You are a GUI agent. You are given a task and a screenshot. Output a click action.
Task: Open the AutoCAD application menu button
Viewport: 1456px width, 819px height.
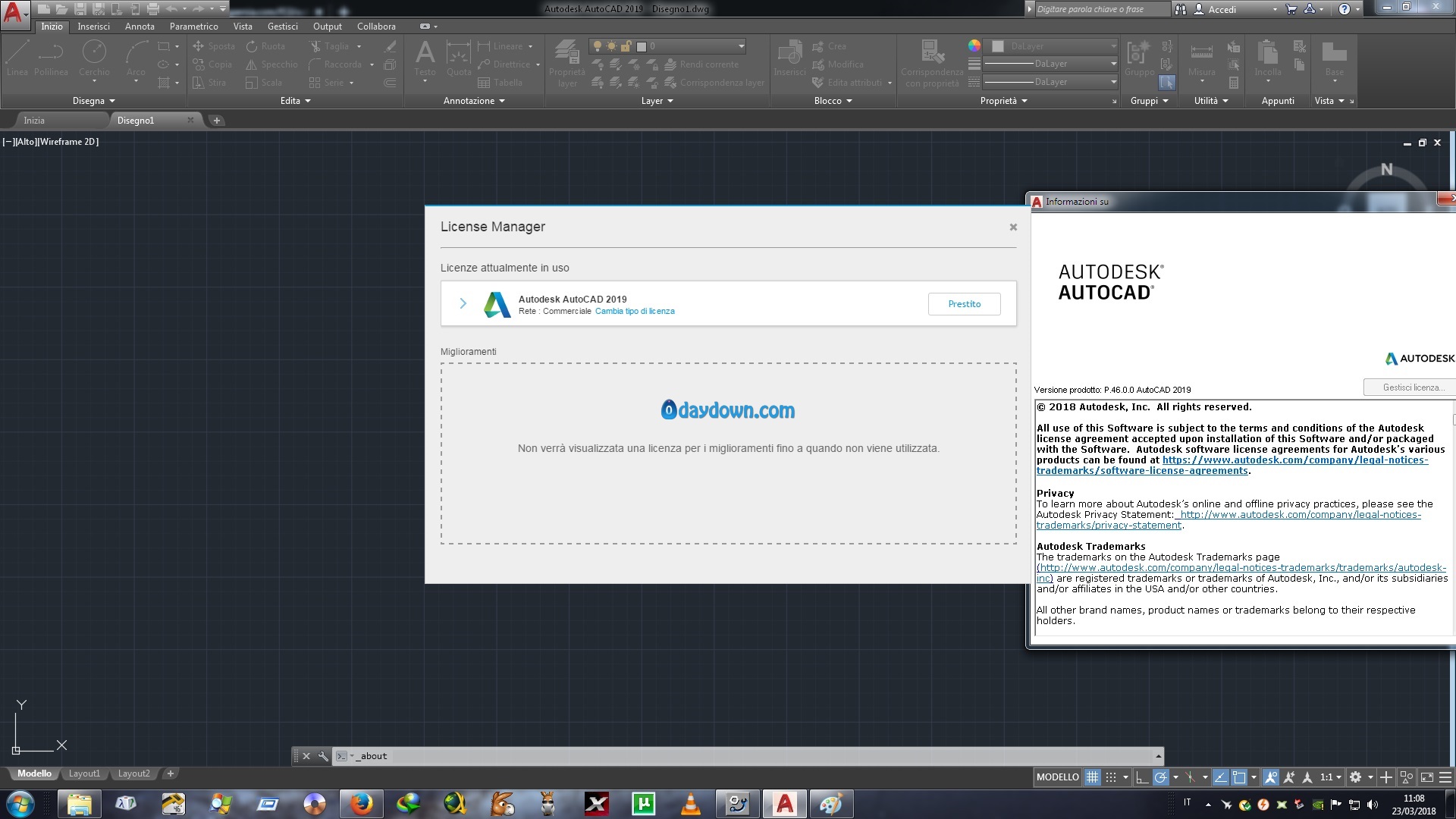15,14
